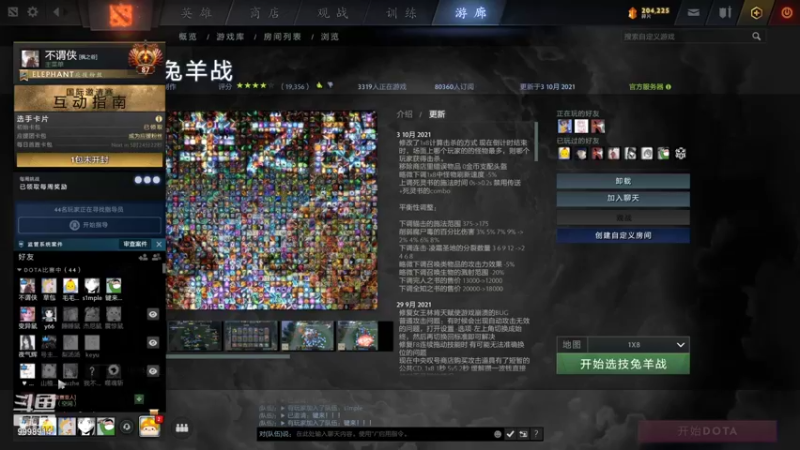Click the question mark chat help icon
The height and width of the screenshot is (450, 800).
click(x=536, y=434)
